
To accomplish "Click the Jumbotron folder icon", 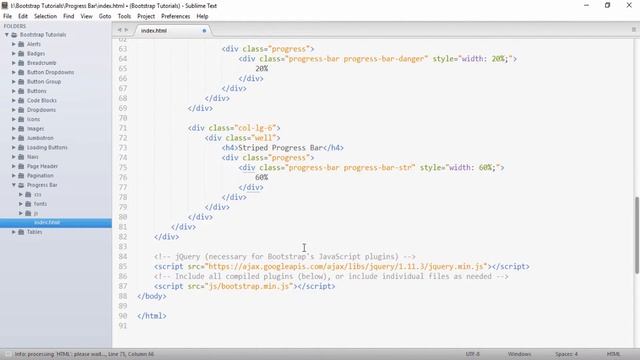I will [x=21, y=138].
